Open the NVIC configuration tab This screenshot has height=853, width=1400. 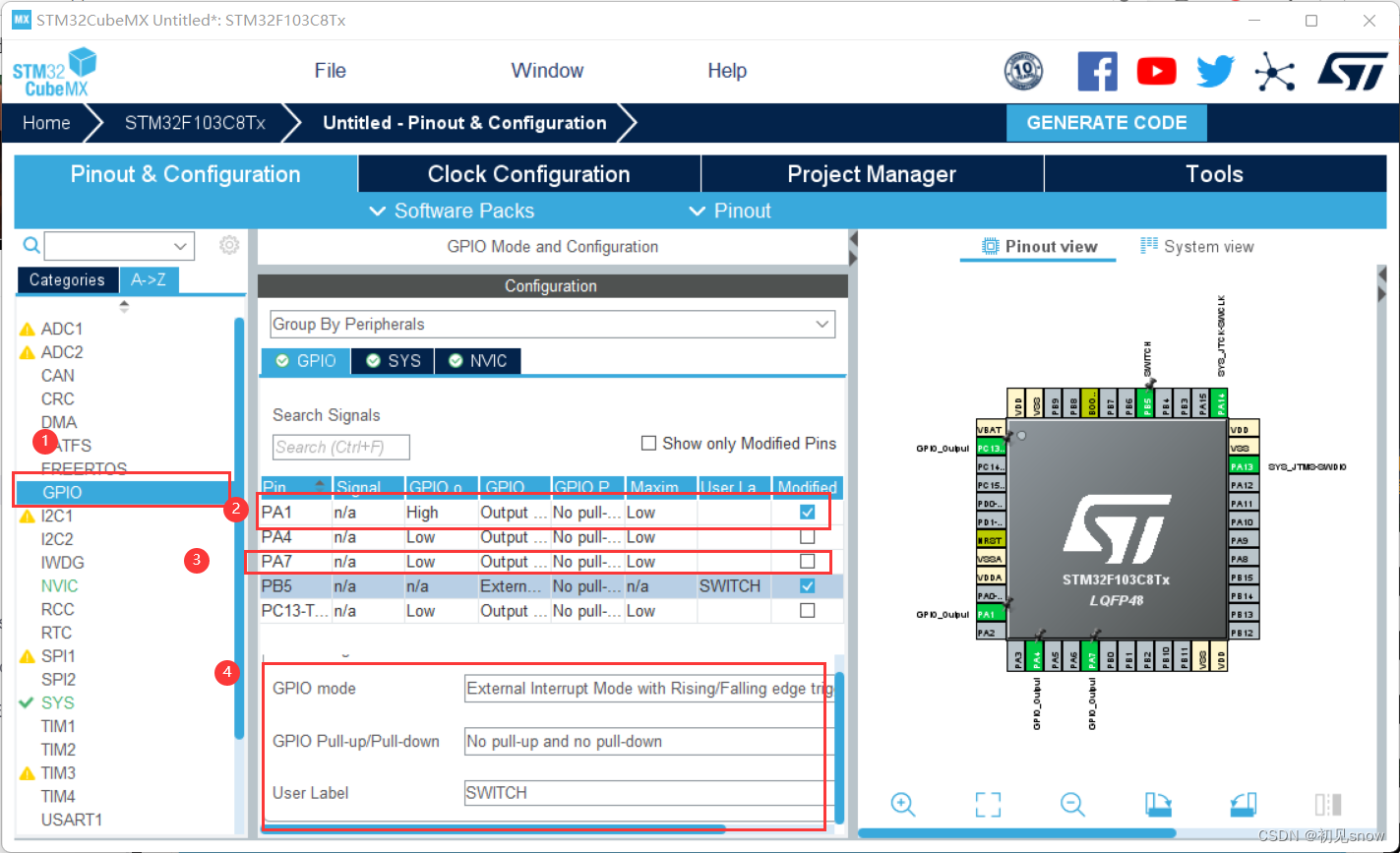[477, 361]
